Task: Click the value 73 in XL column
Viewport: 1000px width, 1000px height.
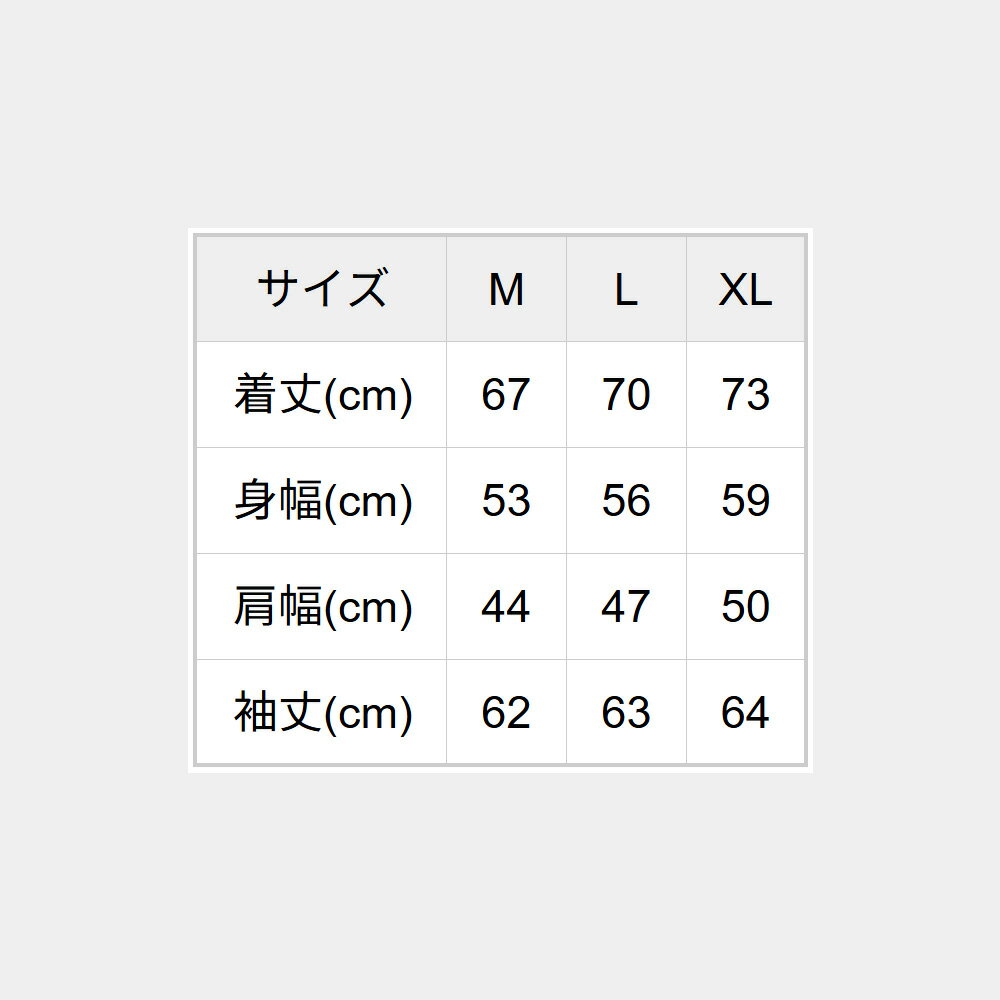Action: 745,395
